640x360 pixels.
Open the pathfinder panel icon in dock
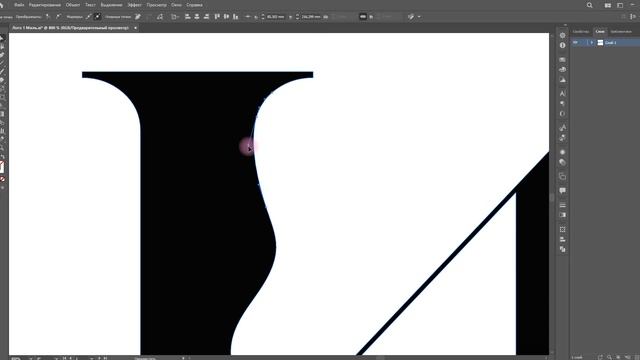(562, 249)
